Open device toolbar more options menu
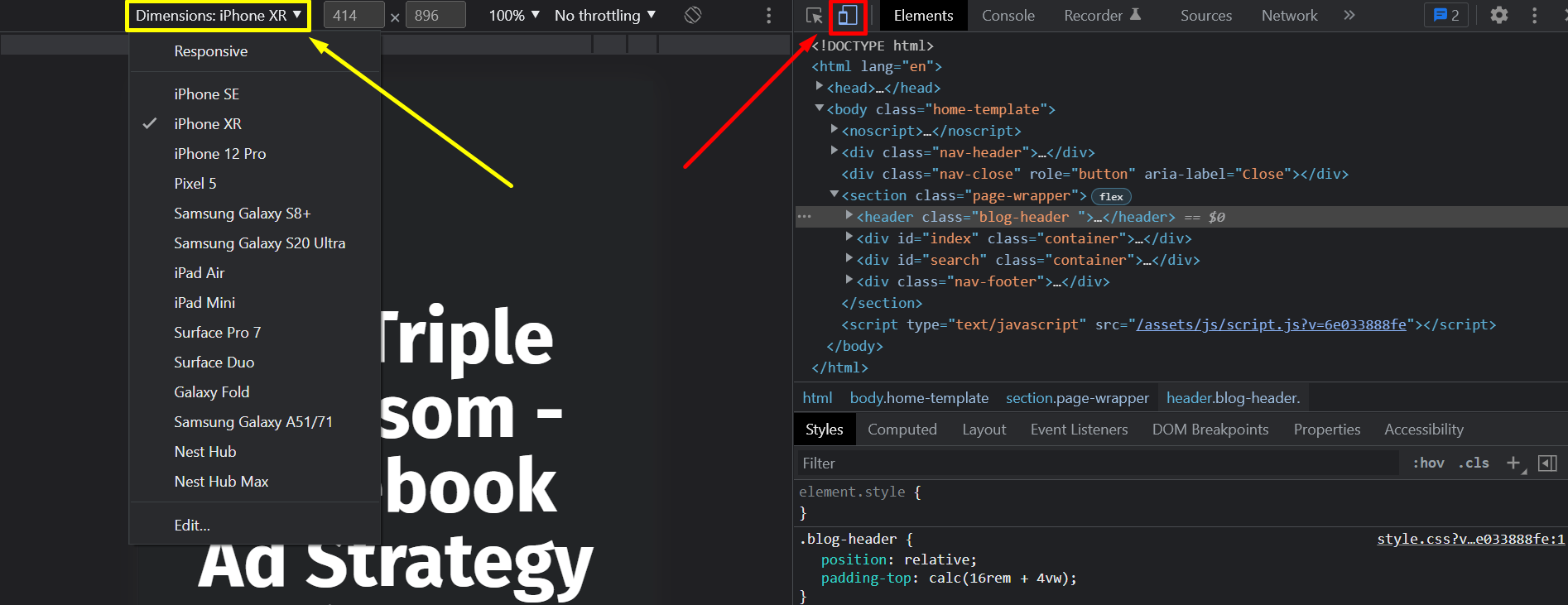 pos(768,15)
